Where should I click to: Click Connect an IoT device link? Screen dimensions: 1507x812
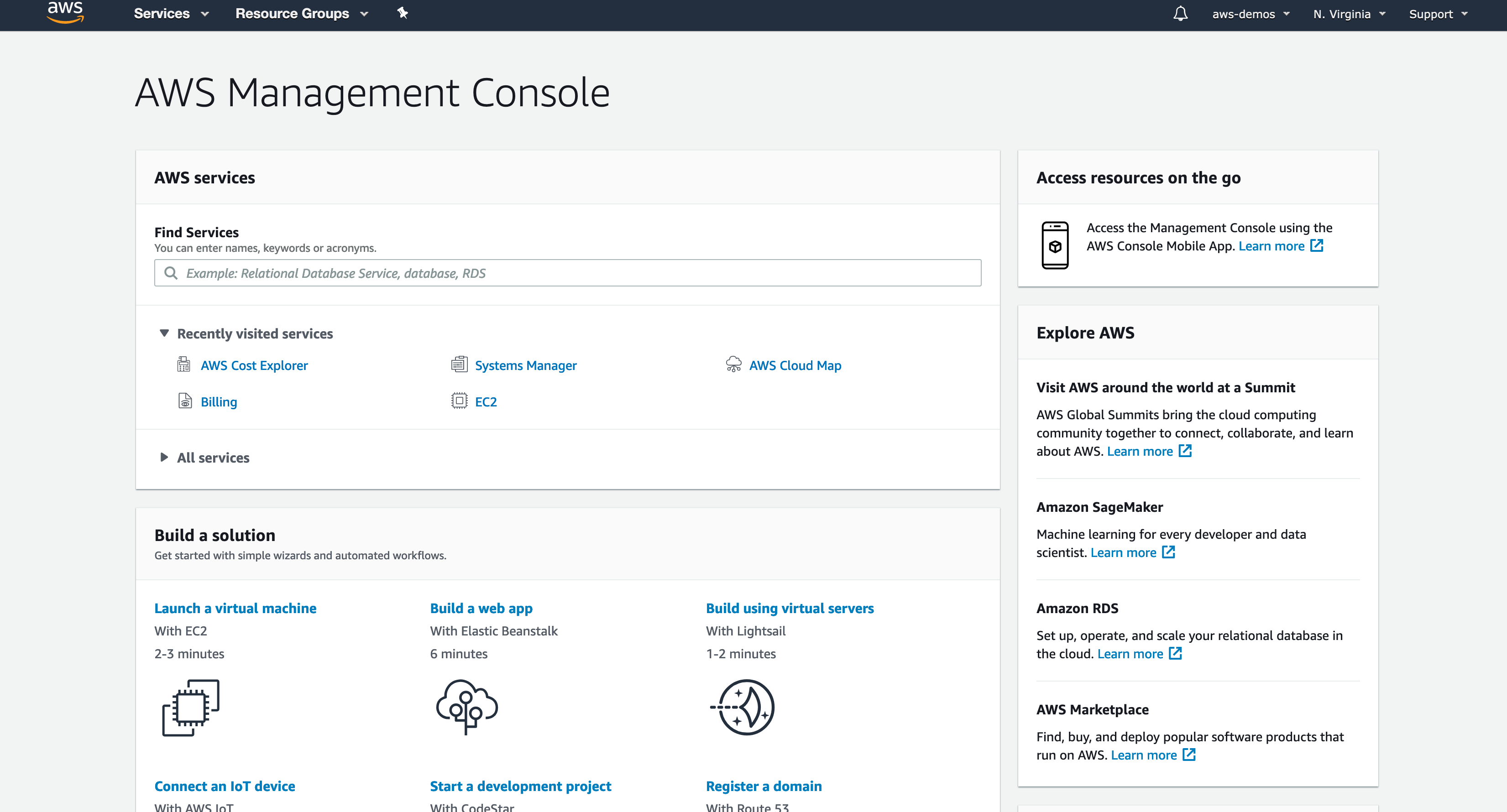click(x=225, y=786)
